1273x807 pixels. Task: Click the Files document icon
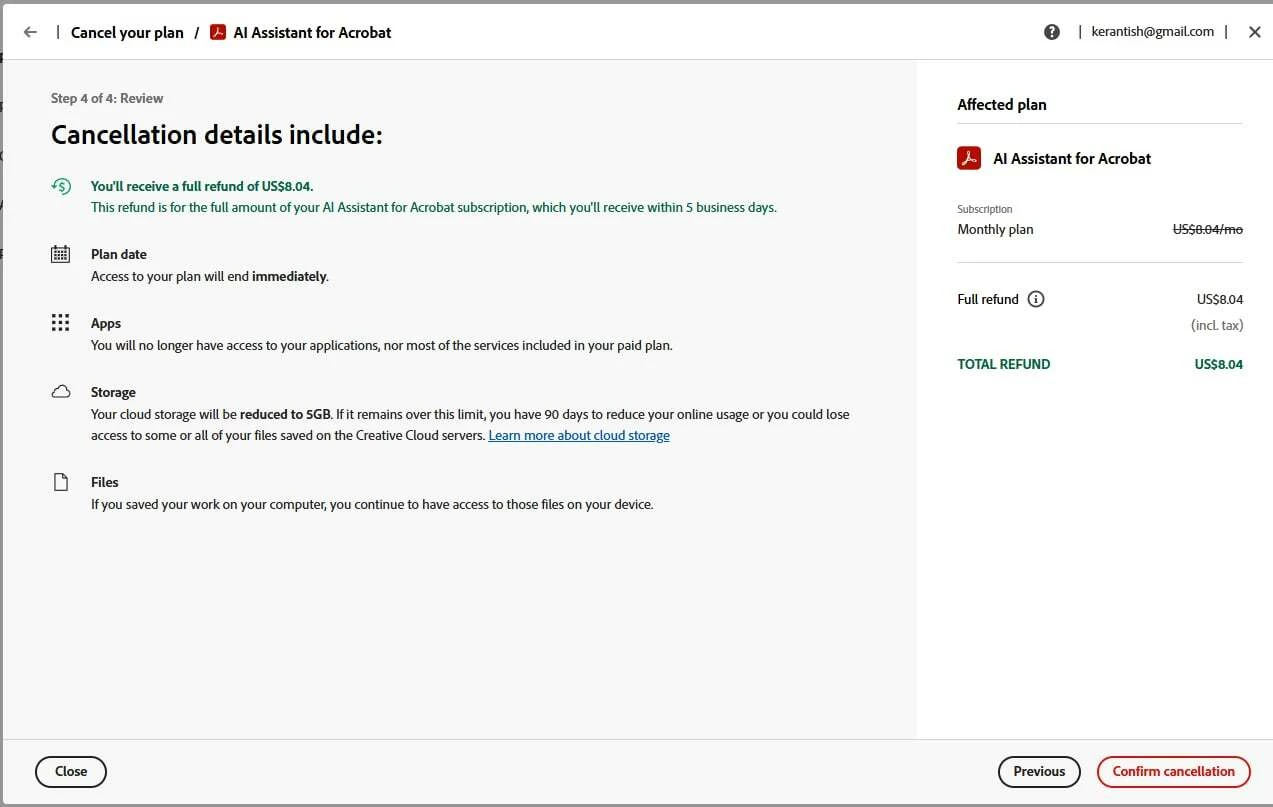(61, 482)
